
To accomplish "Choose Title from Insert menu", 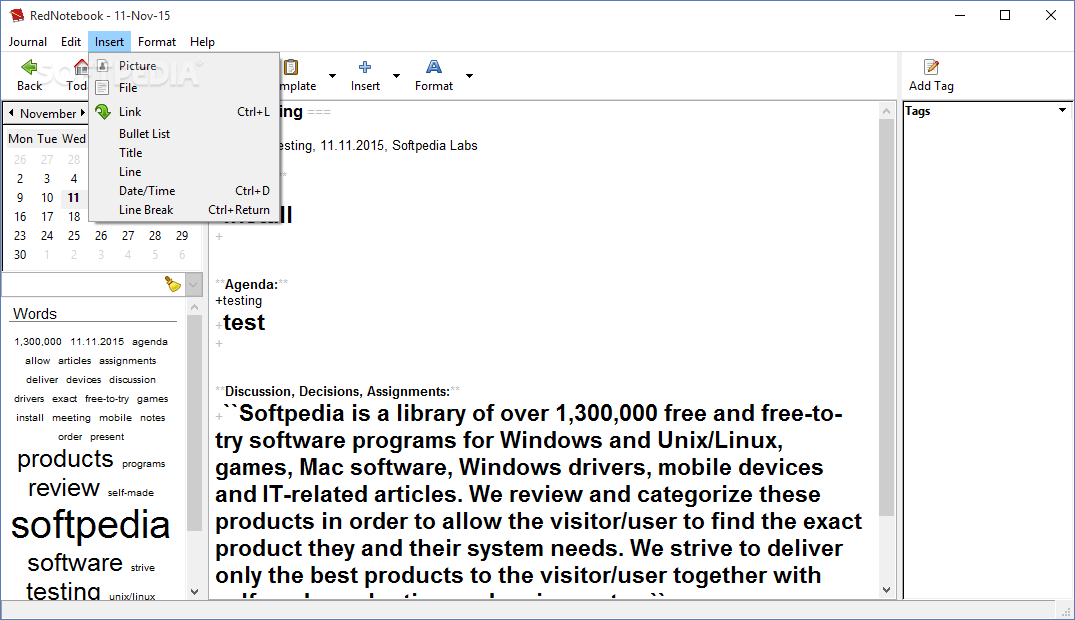I will (184, 153).
